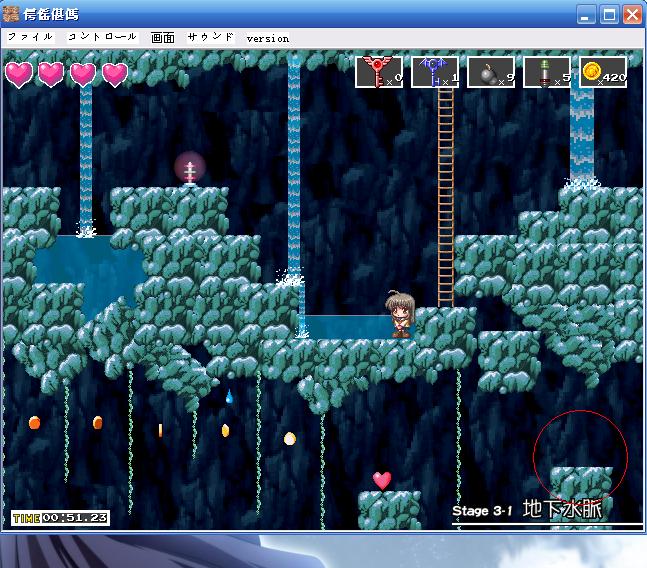Click the wooden ladder

[446, 198]
